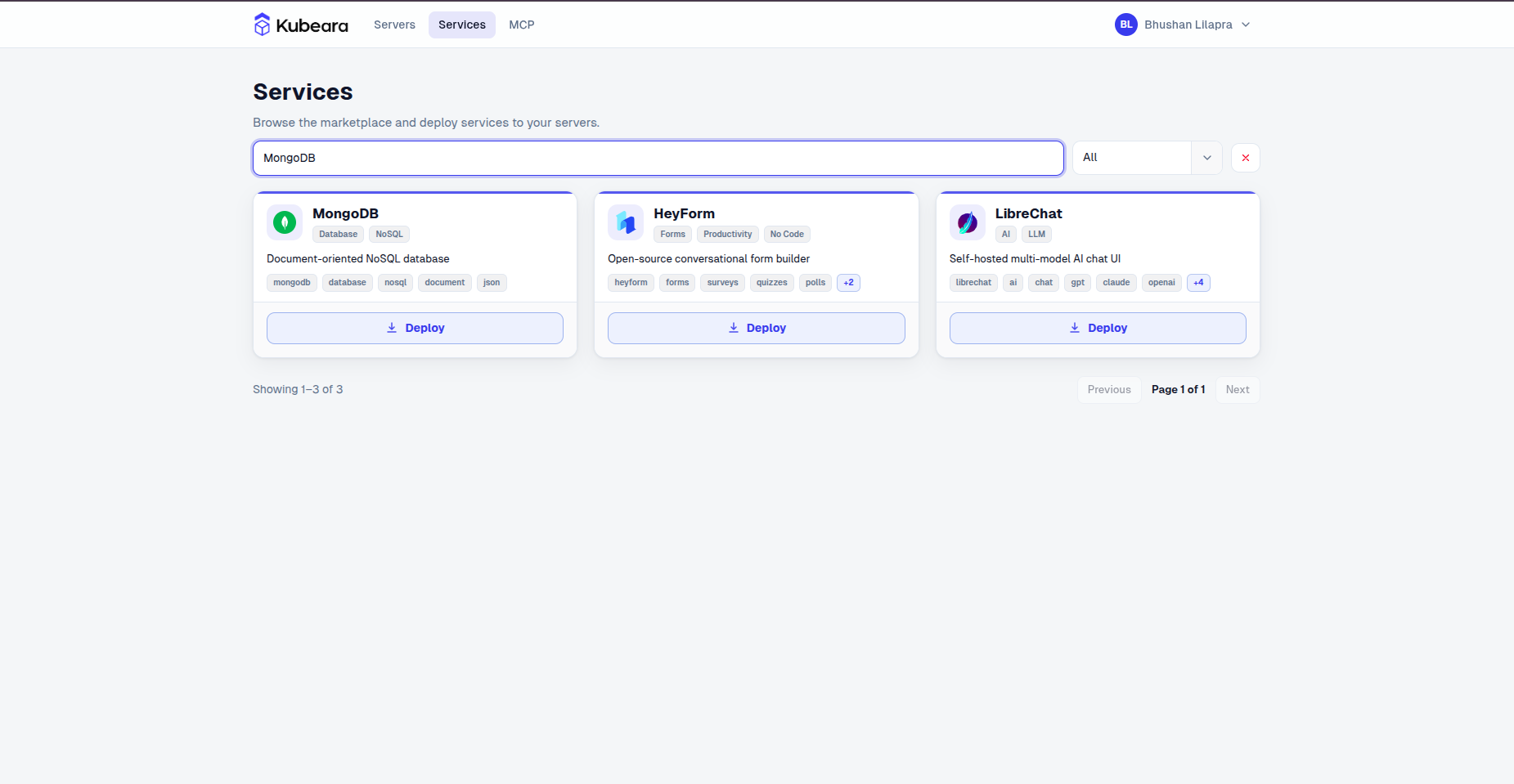This screenshot has height=784, width=1514.
Task: Click the openai tag
Action: 1161,283
